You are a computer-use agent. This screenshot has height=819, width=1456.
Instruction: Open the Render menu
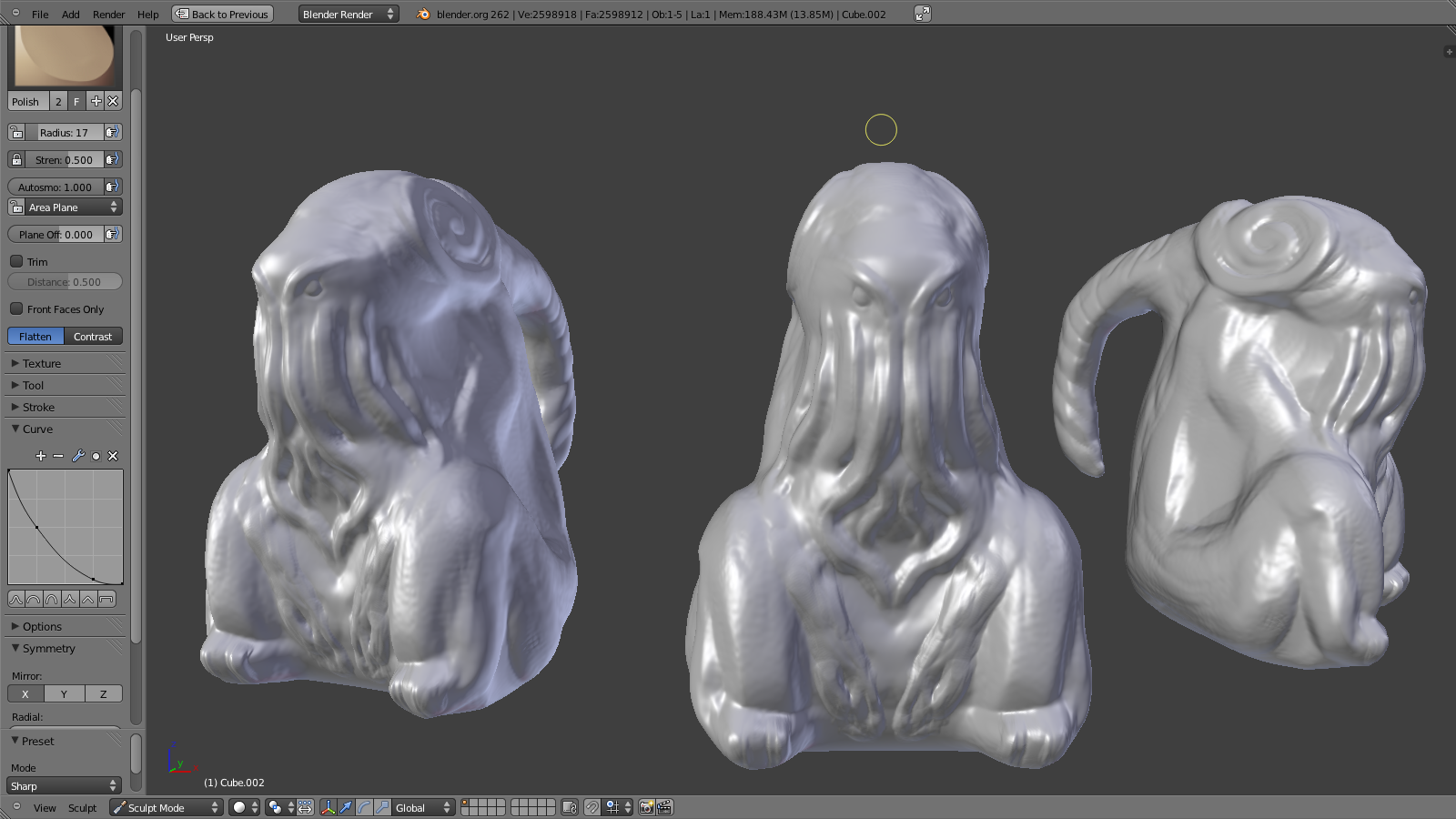(x=108, y=14)
